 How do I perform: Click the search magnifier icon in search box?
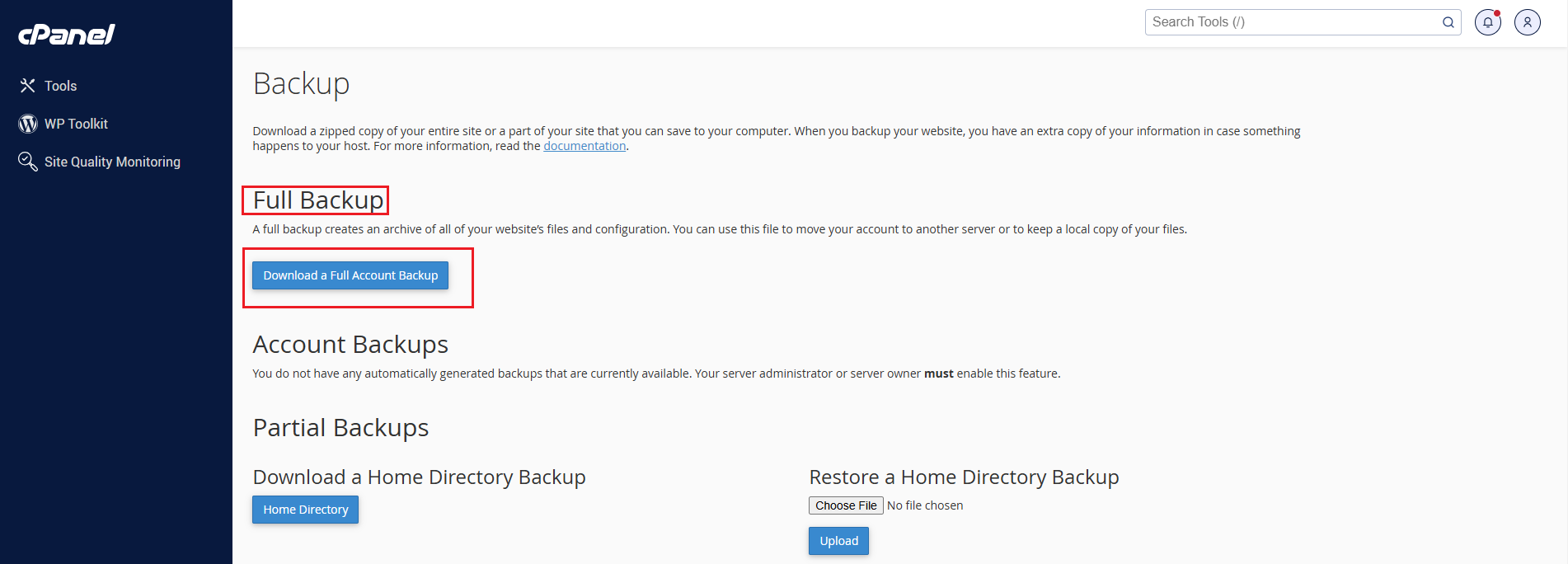coord(1448,22)
